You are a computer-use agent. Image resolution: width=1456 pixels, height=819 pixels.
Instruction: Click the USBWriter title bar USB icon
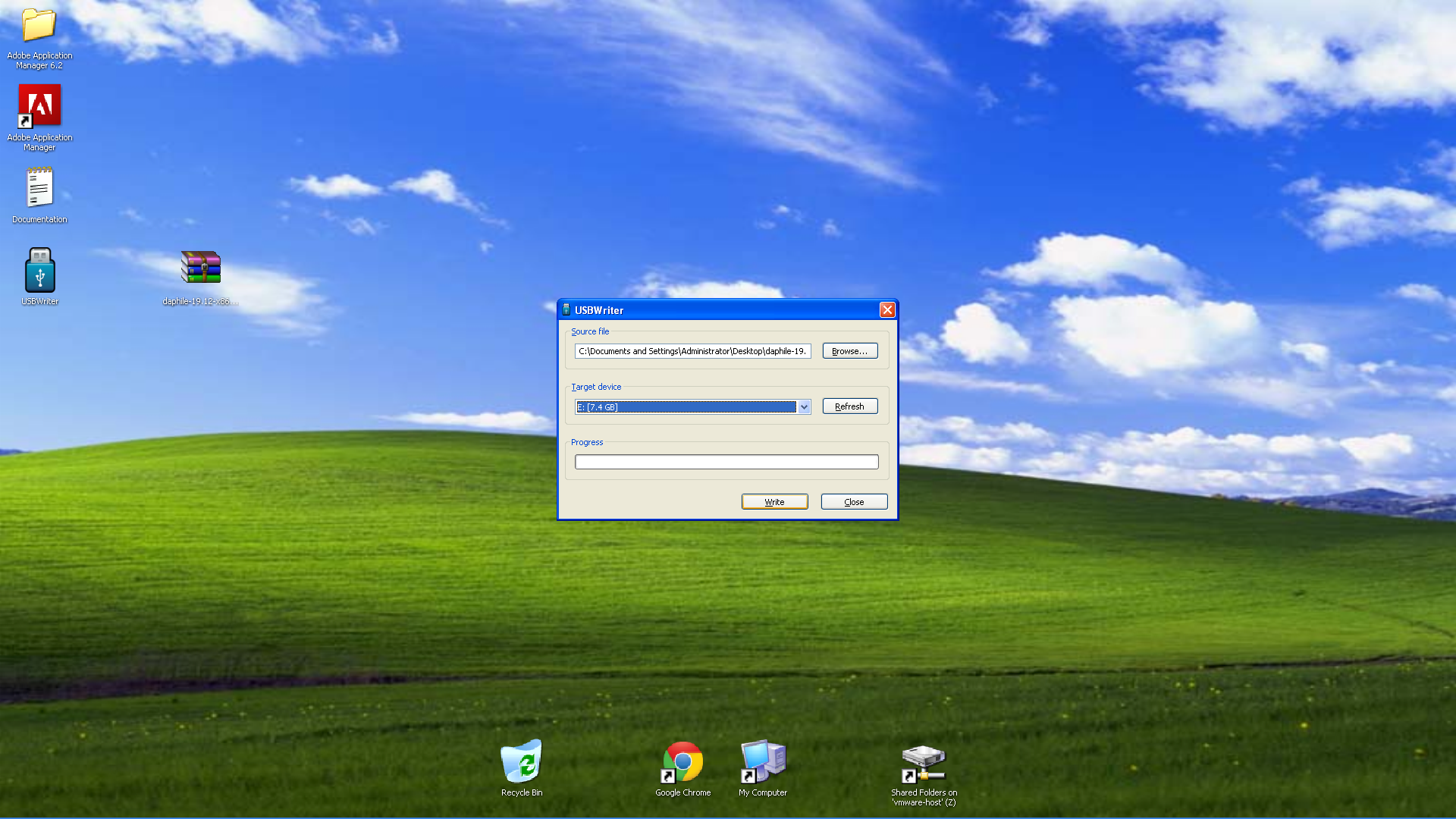coord(566,309)
